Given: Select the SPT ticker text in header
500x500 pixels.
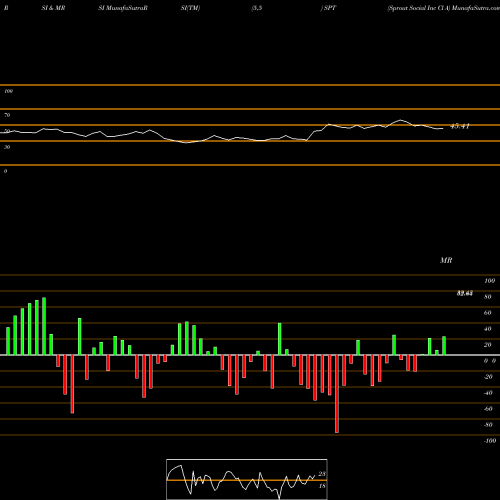Looking at the screenshot, I should (330, 8).
